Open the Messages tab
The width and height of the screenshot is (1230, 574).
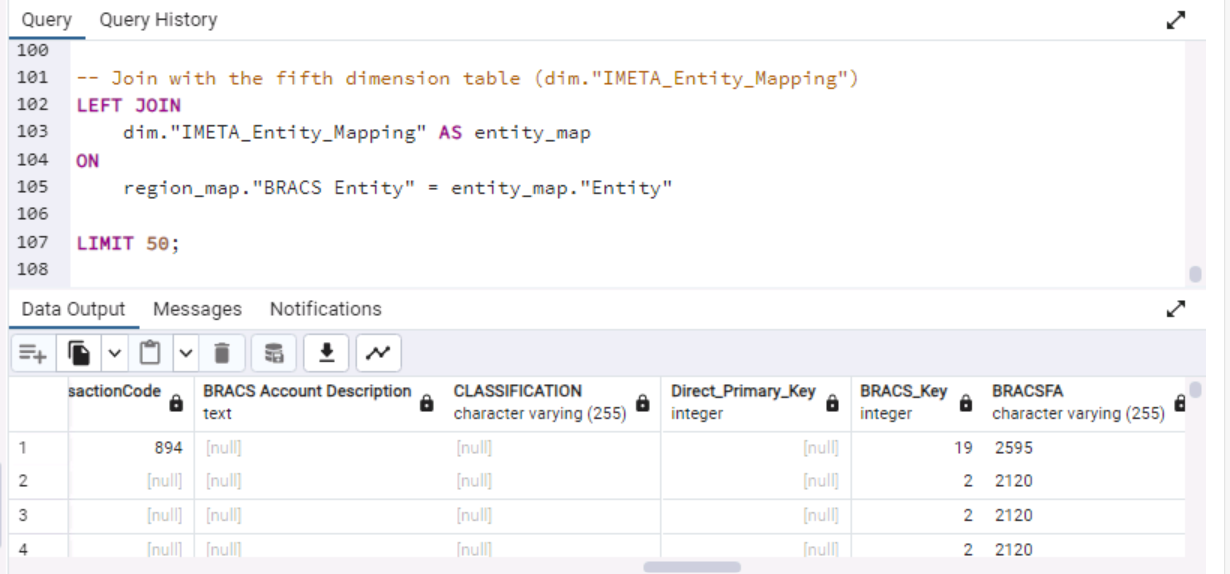pyautogui.click(x=197, y=309)
